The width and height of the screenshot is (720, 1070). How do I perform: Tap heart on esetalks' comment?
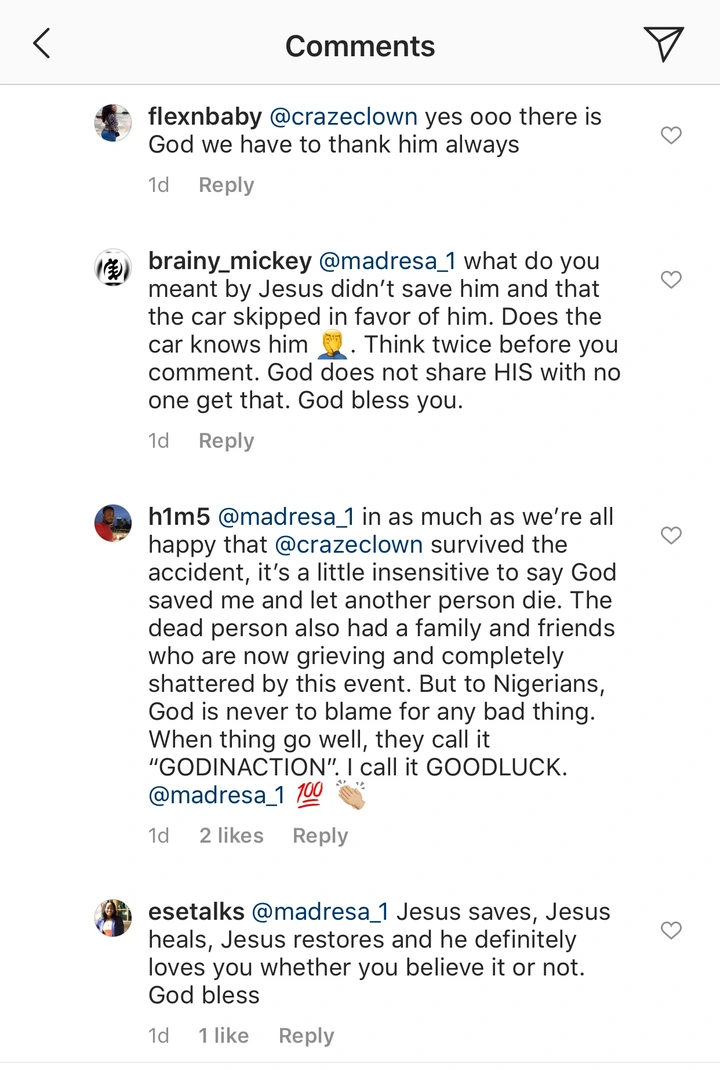click(x=672, y=931)
